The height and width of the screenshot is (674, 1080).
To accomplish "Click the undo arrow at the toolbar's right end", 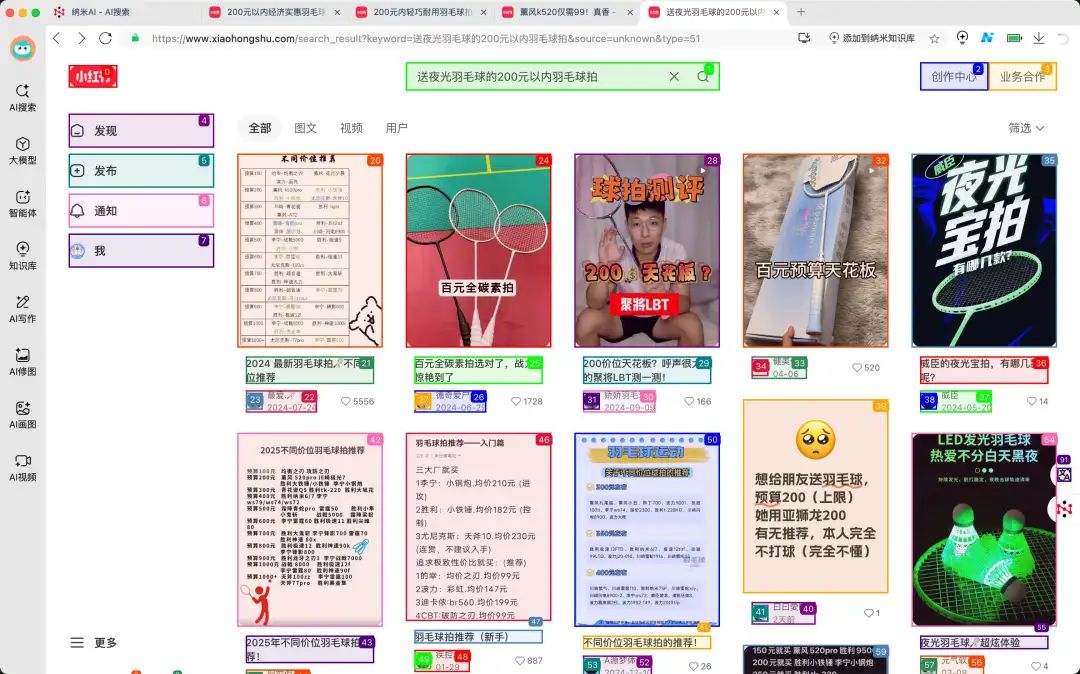I will point(1063,39).
